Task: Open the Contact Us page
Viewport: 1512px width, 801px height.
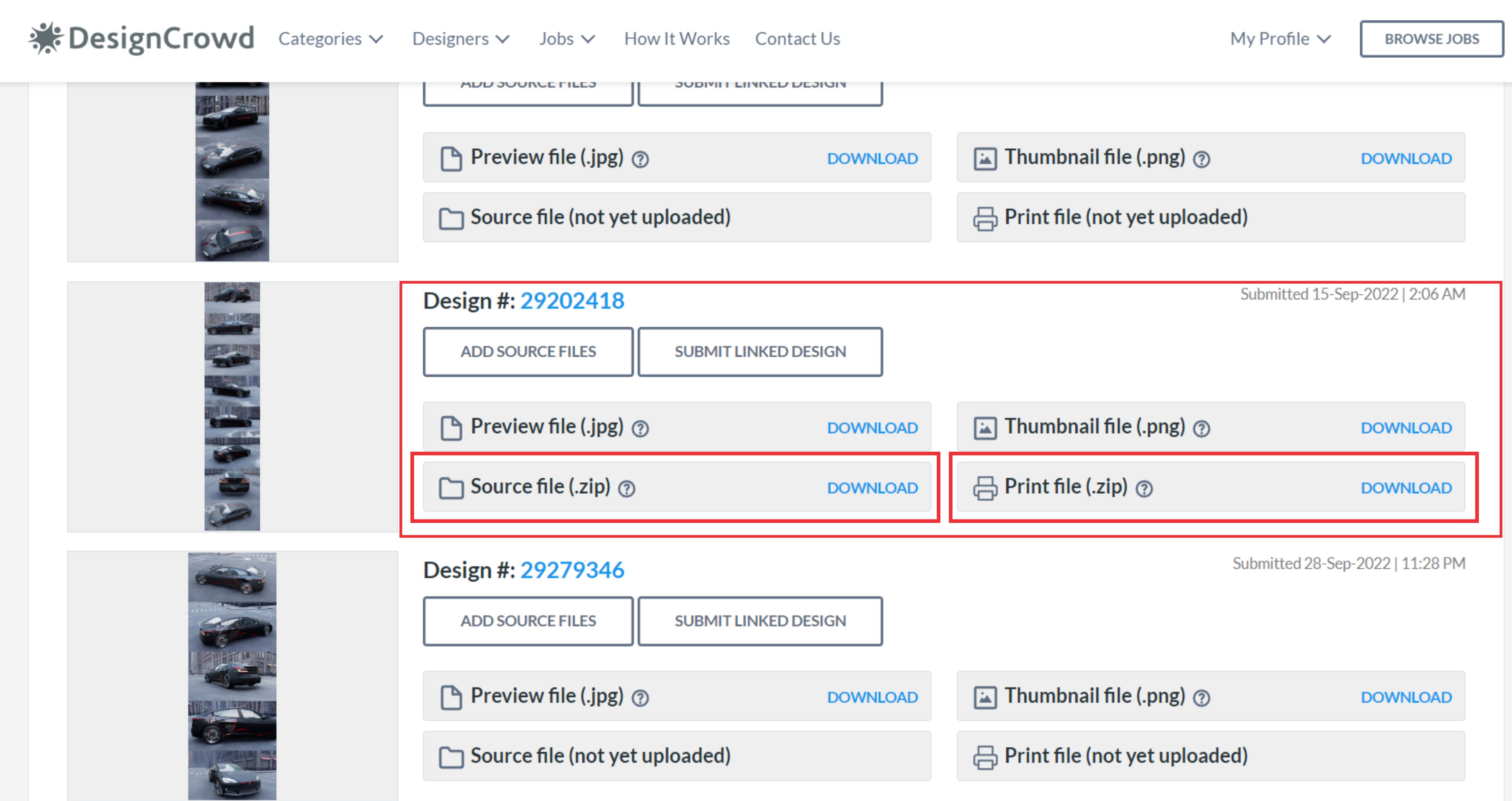Action: [x=797, y=39]
